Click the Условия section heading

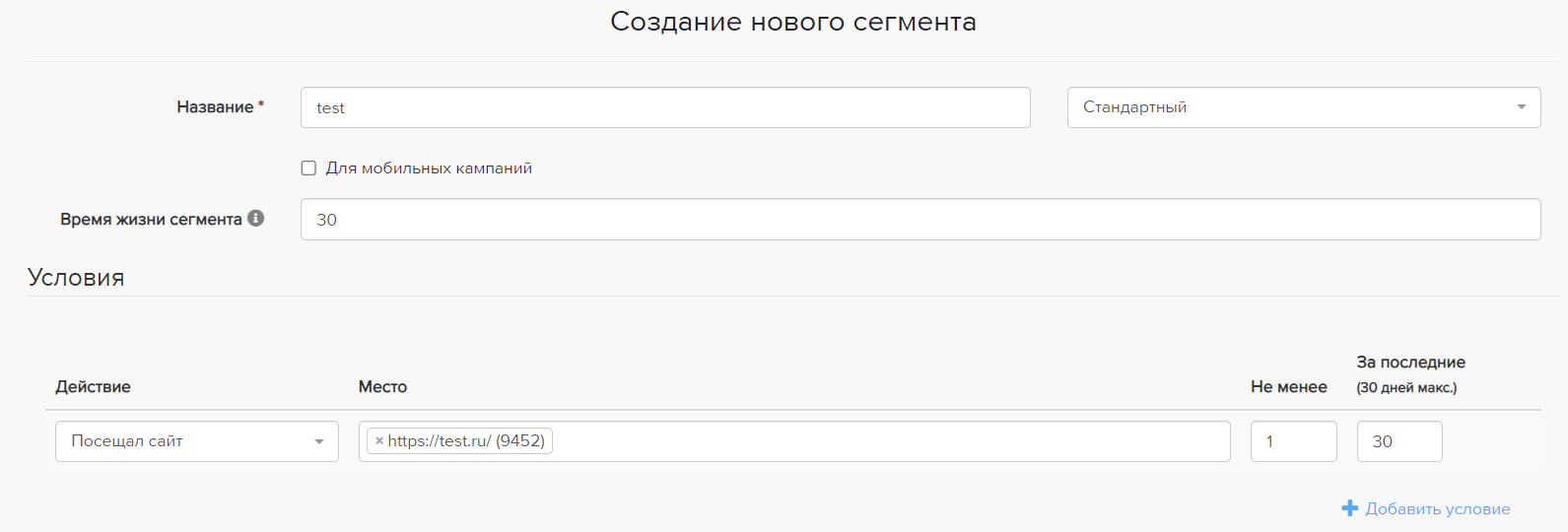[x=76, y=278]
